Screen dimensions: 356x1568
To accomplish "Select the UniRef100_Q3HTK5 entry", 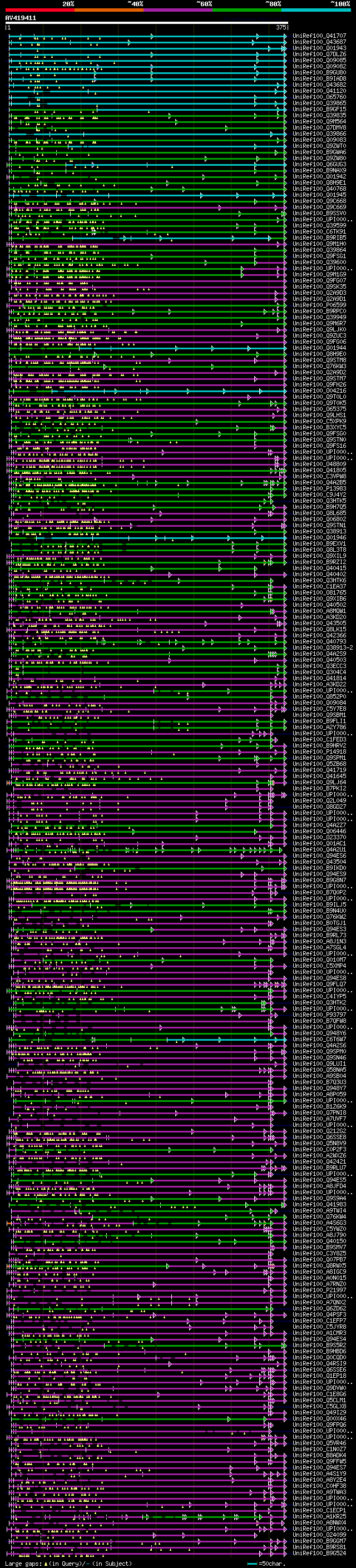I will (x=319, y=501).
